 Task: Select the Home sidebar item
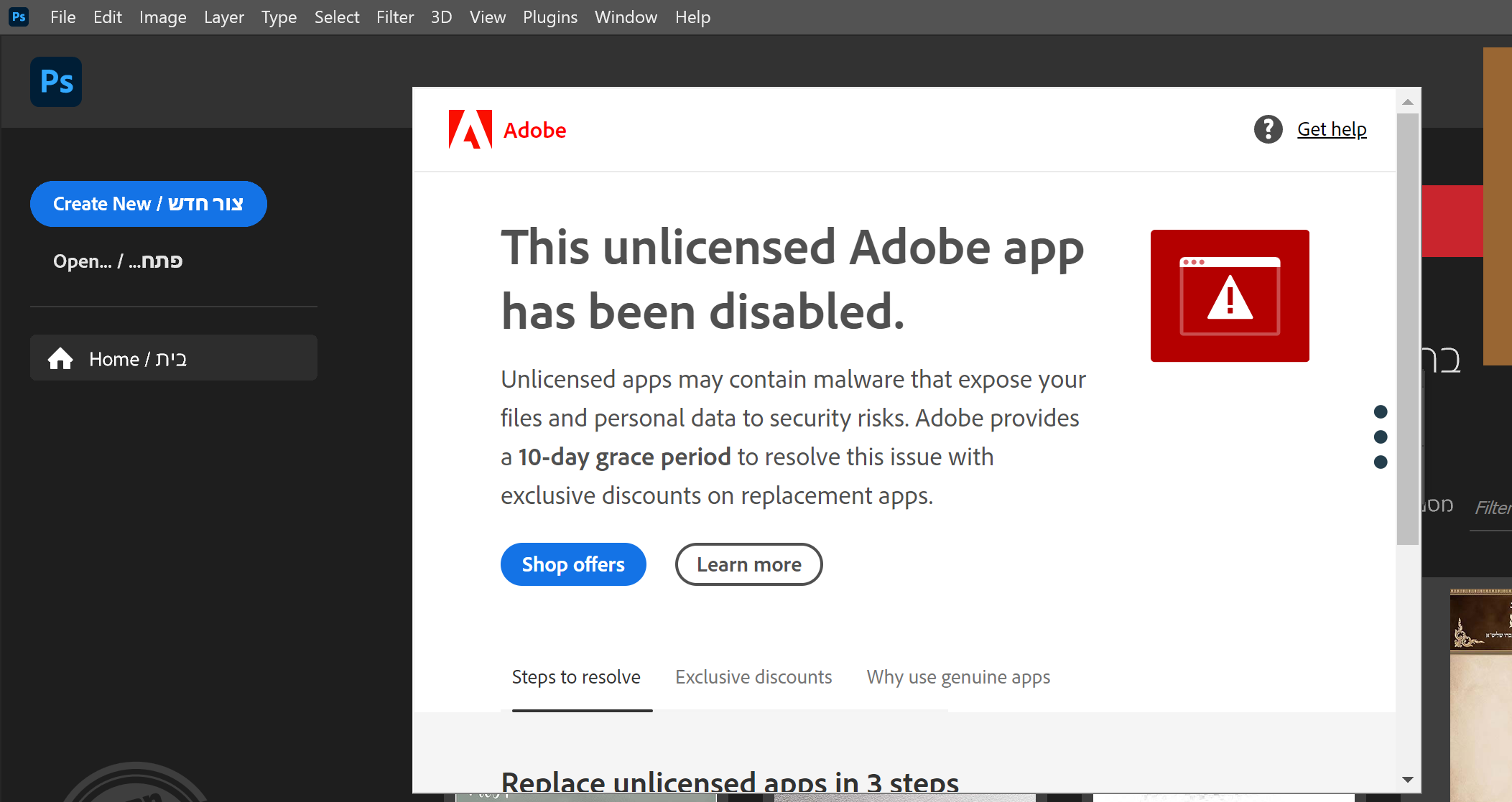point(174,358)
